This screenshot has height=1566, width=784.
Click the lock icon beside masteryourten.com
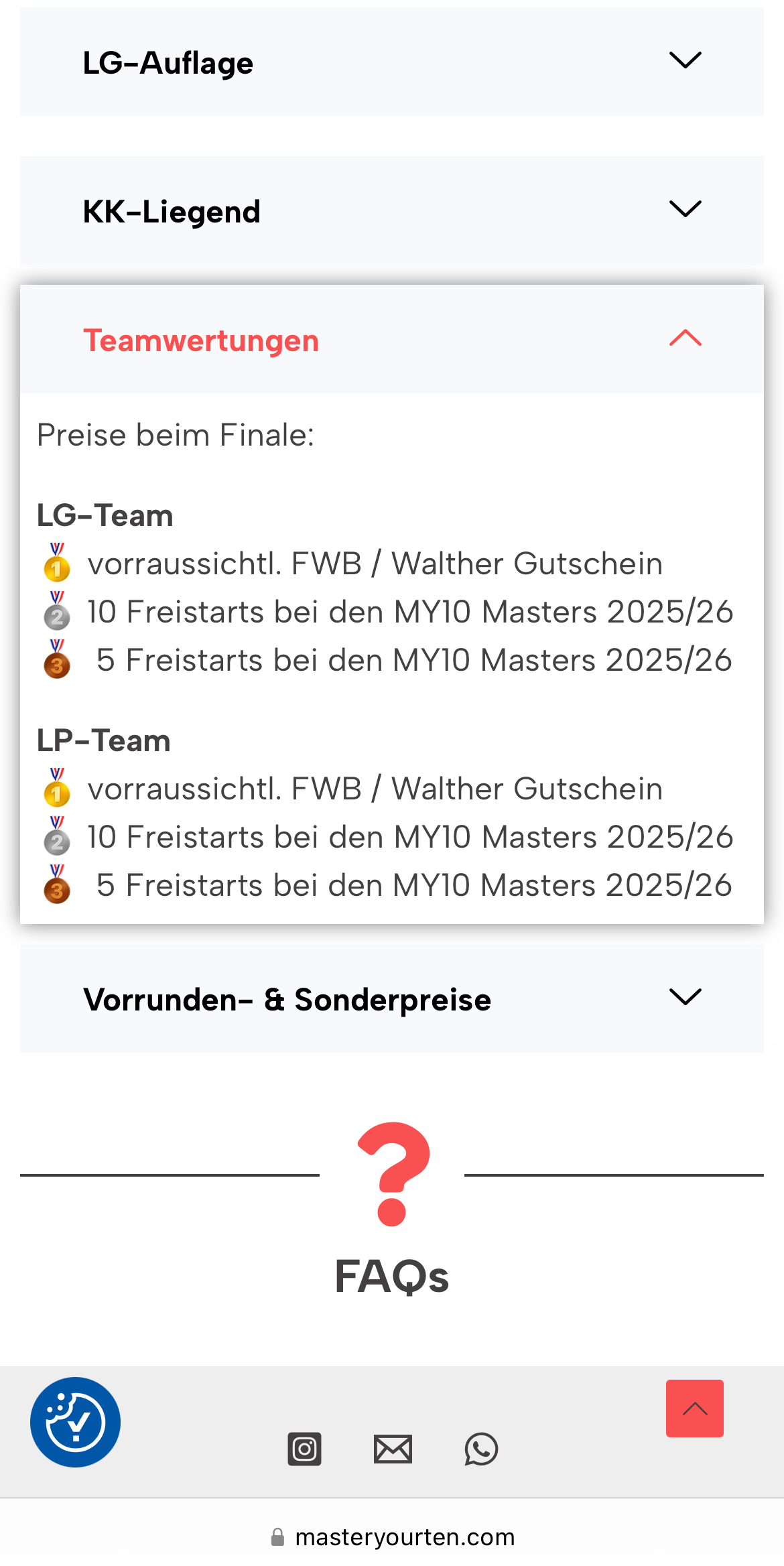click(277, 1537)
